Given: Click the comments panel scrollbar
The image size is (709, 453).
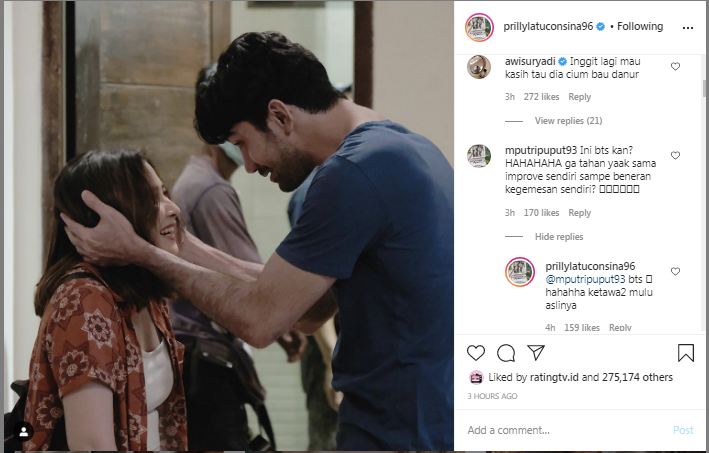Looking at the screenshot, I should [x=704, y=88].
